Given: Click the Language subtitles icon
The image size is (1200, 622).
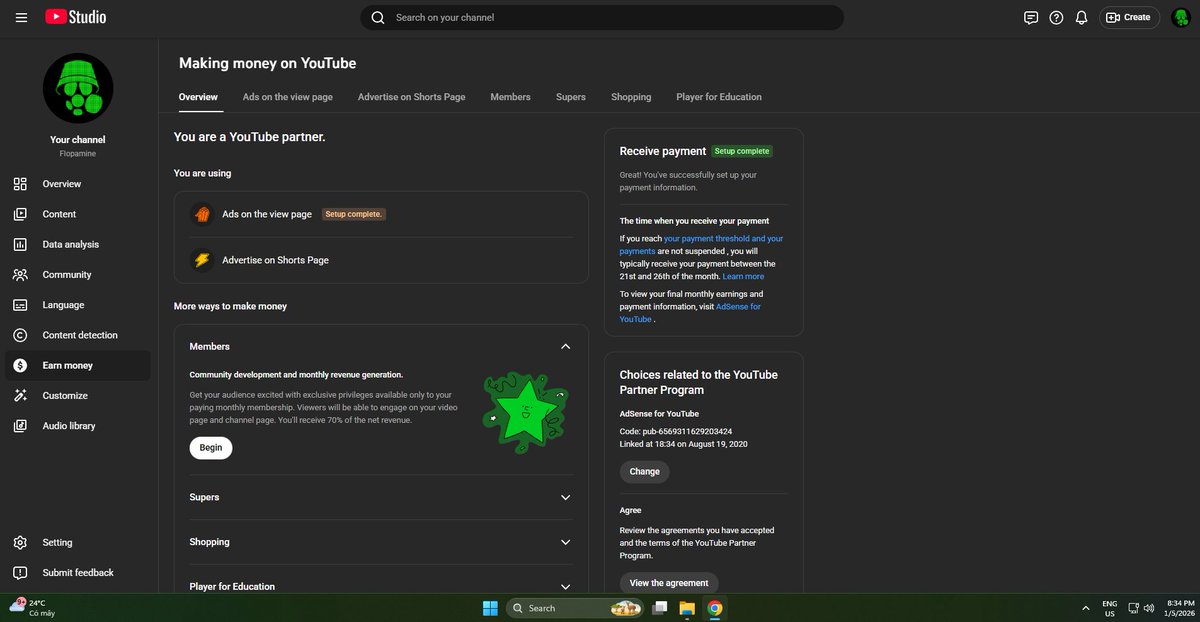Looking at the screenshot, I should pos(20,305).
